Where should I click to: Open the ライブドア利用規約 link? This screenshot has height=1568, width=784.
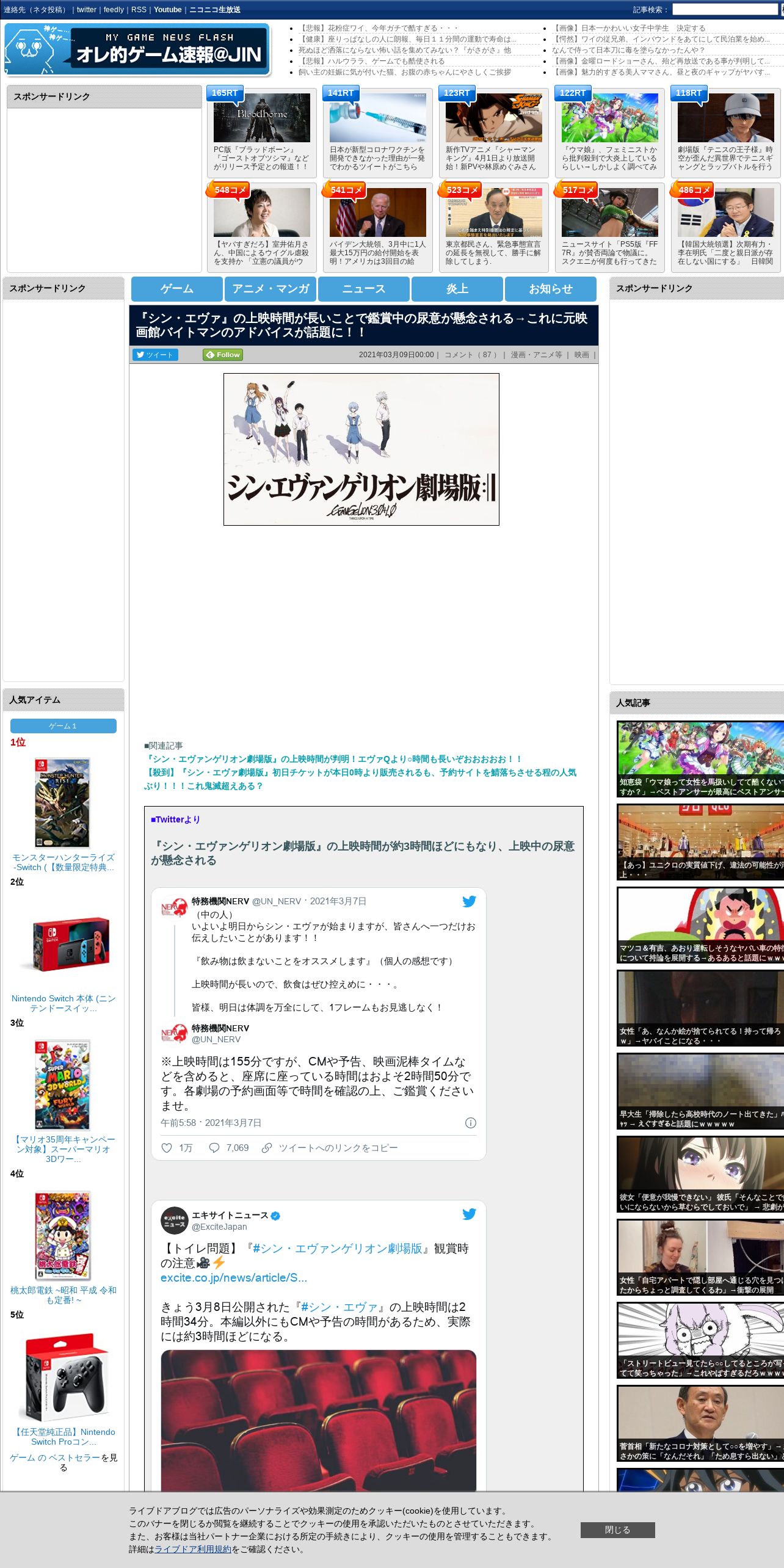click(x=193, y=1549)
